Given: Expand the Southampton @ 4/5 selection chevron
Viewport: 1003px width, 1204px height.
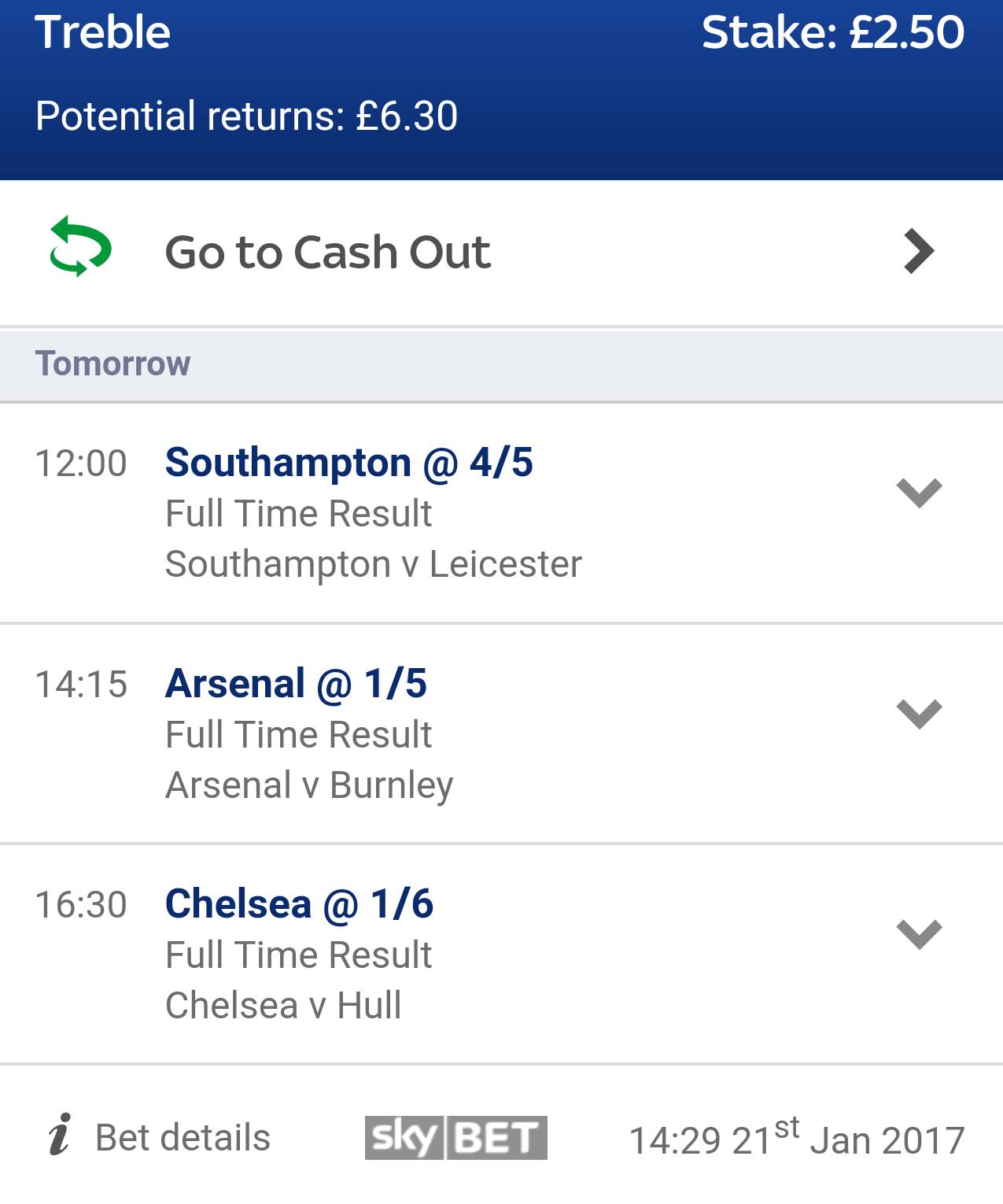Looking at the screenshot, I should [919, 493].
